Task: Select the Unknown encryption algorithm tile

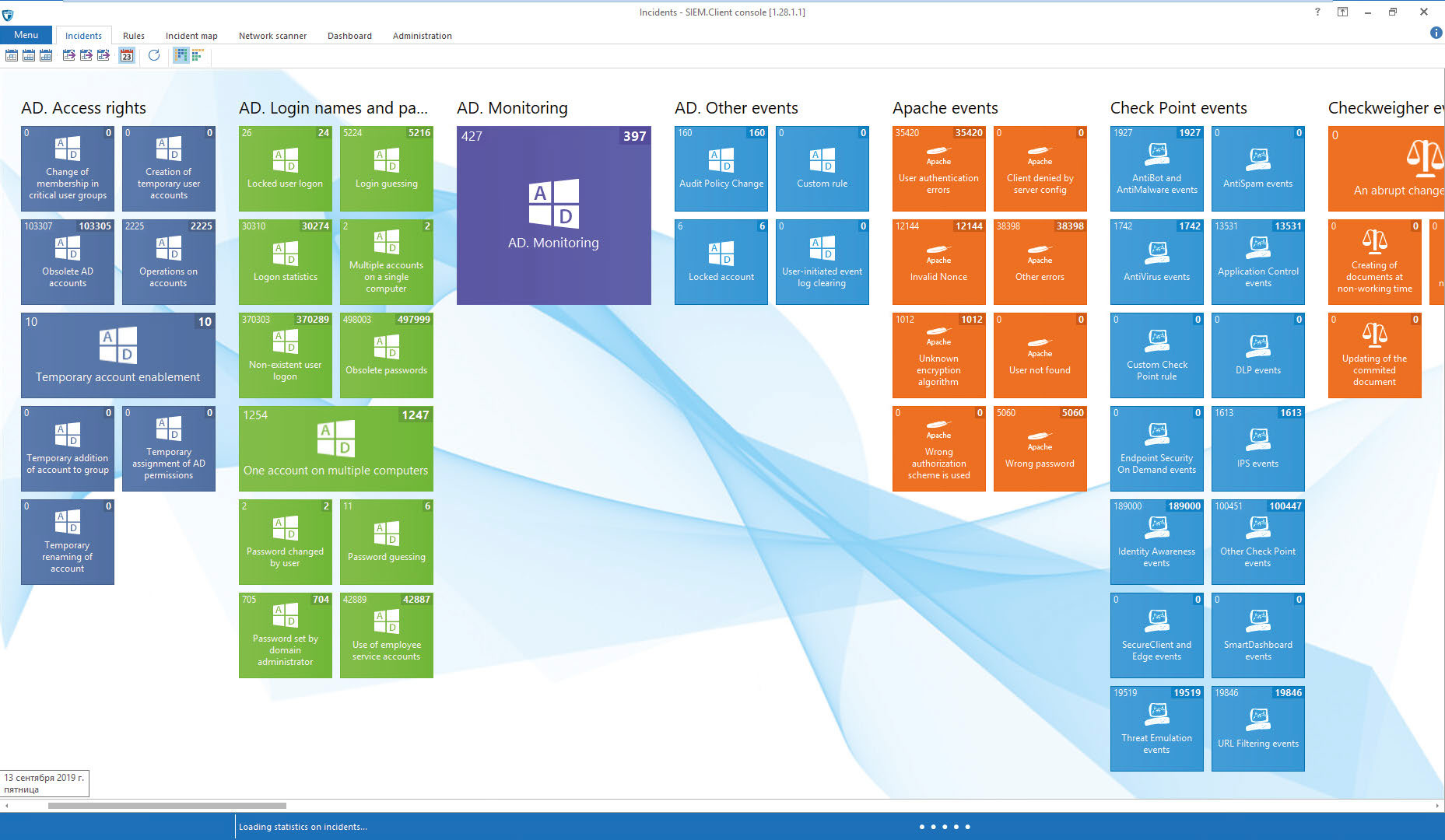Action: pos(939,355)
